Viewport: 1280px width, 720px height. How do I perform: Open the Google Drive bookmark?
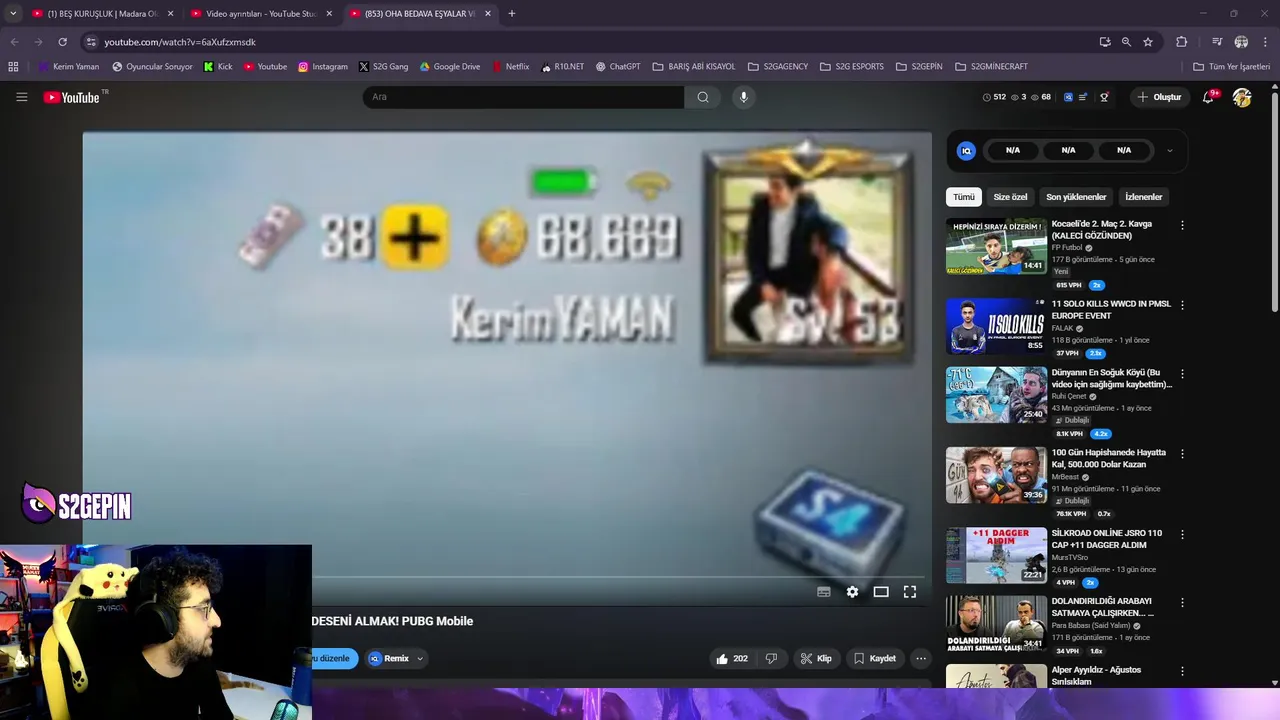(450, 66)
